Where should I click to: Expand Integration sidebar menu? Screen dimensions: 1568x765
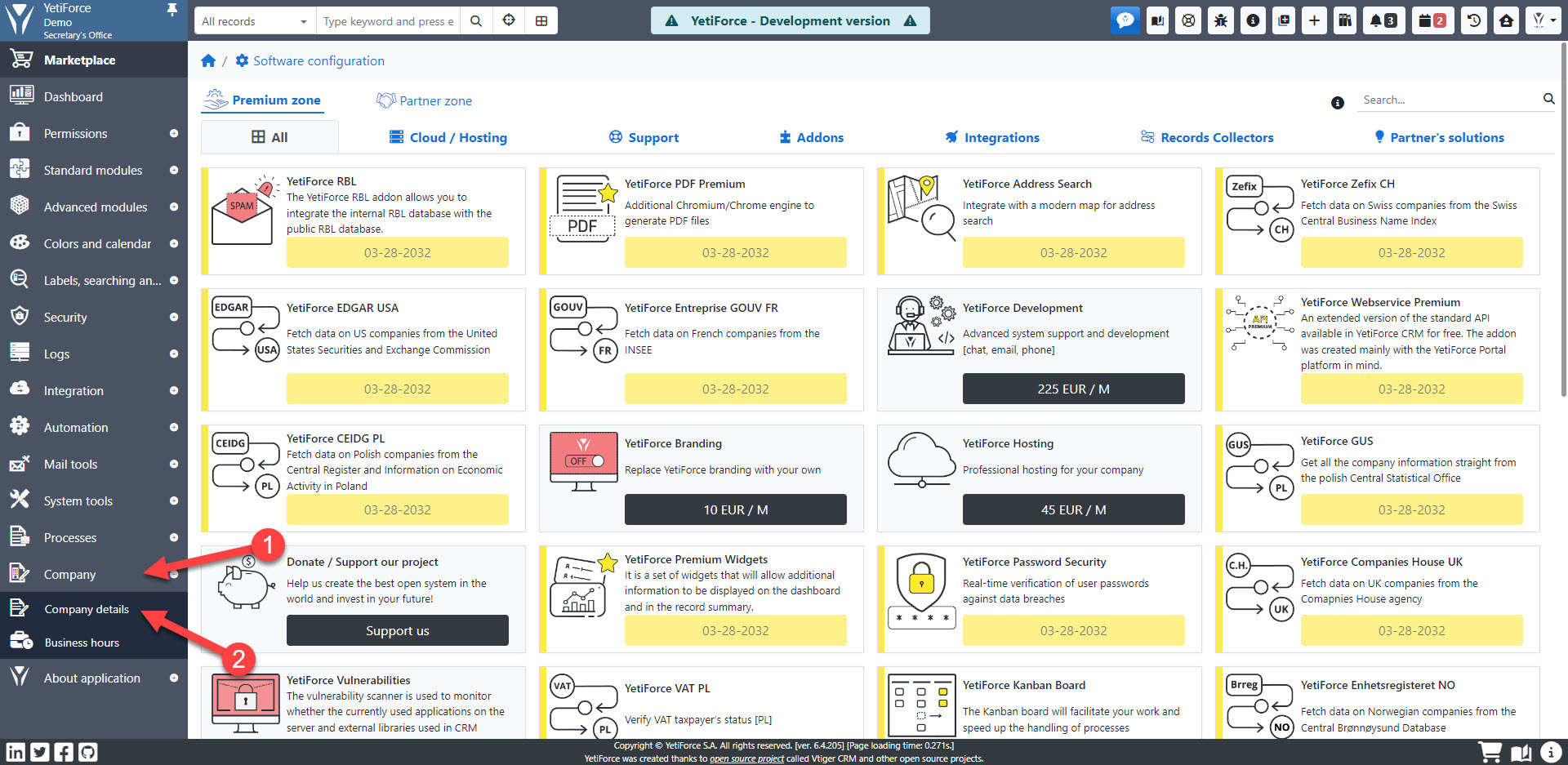coord(94,391)
